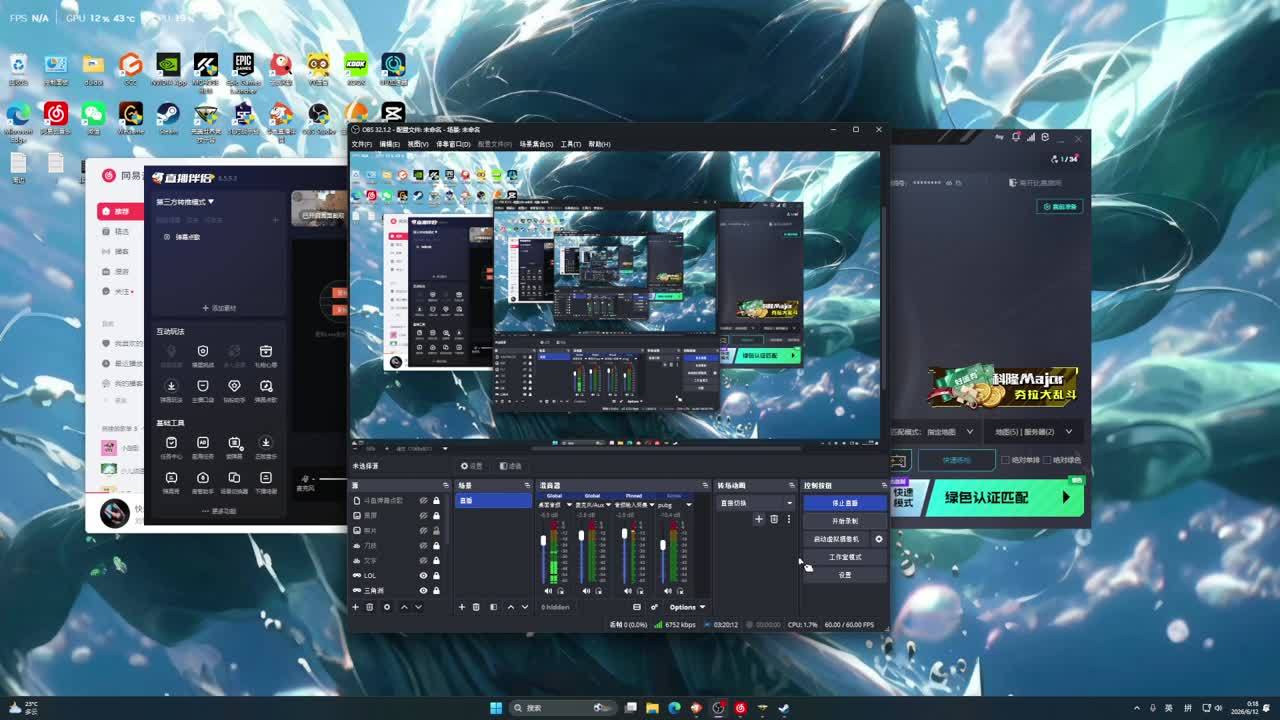The image size is (1280, 720).
Task: Show the hidden top source in list
Action: 423,500
